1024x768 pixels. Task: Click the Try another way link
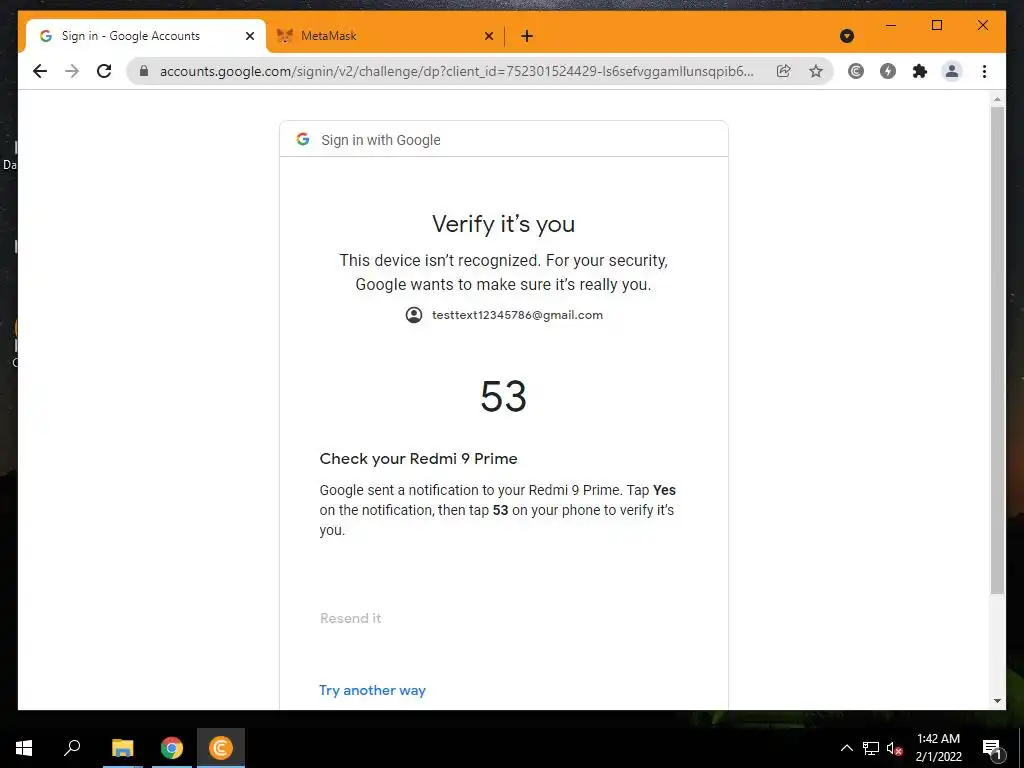point(372,690)
